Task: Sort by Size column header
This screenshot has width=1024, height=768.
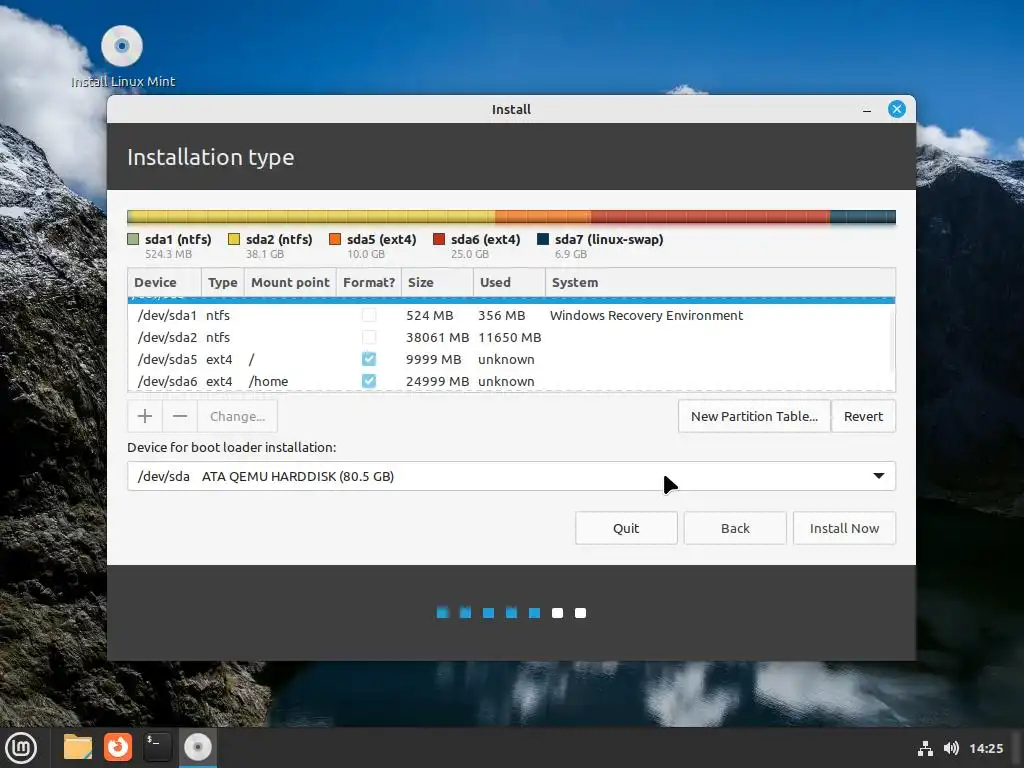Action: click(437, 282)
